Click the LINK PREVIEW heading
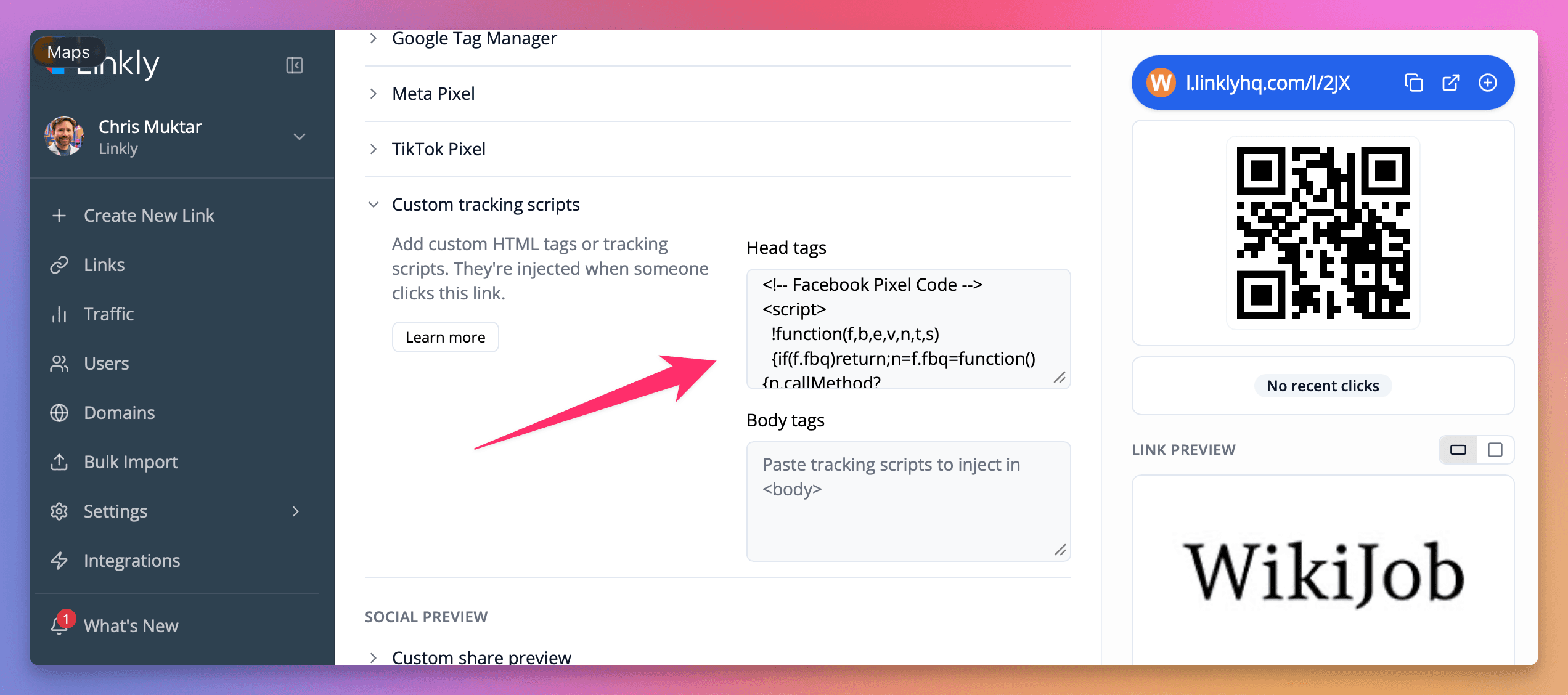The height and width of the screenshot is (695, 1568). click(1183, 450)
